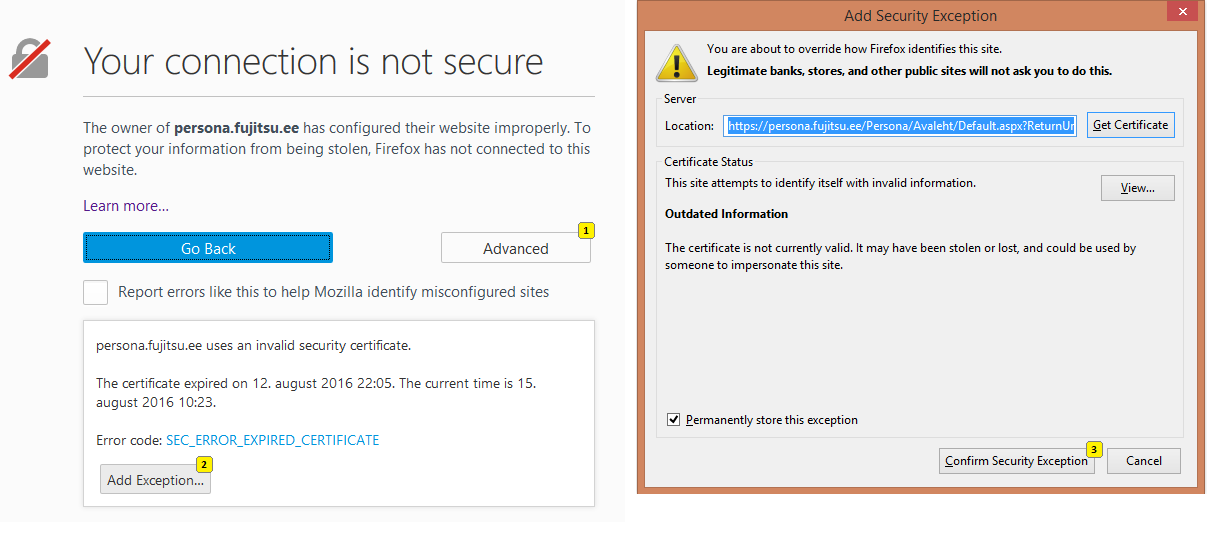1208x542 pixels.
Task: Open certificate details with View...
Action: pos(1137,188)
